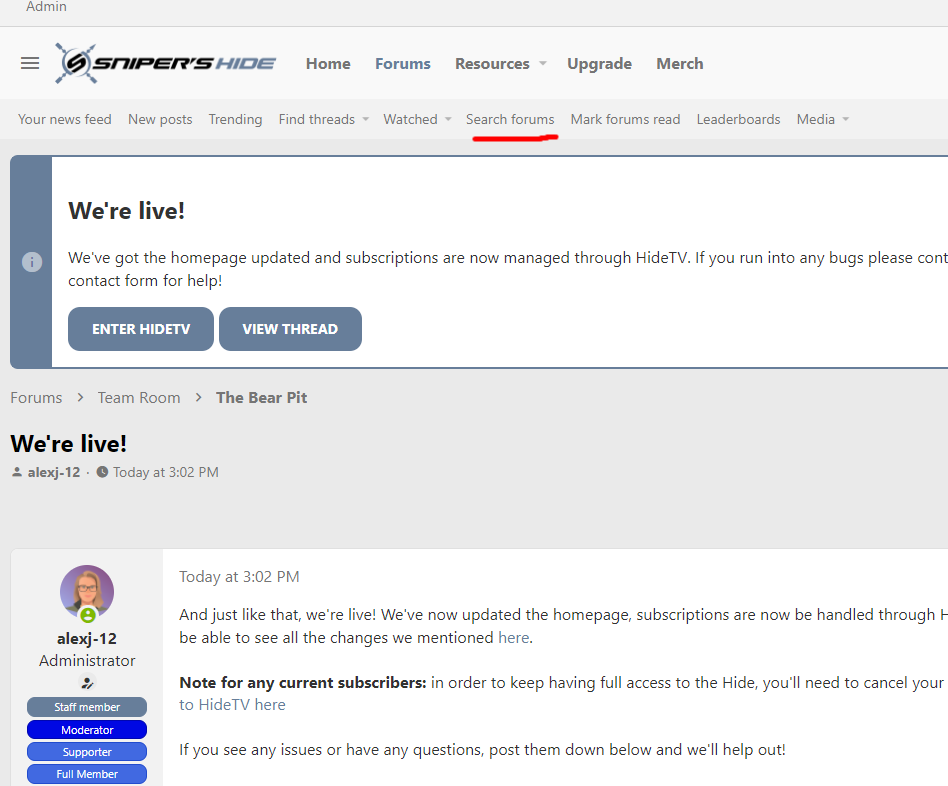Click the alexj-12 avatar picture

[87, 591]
